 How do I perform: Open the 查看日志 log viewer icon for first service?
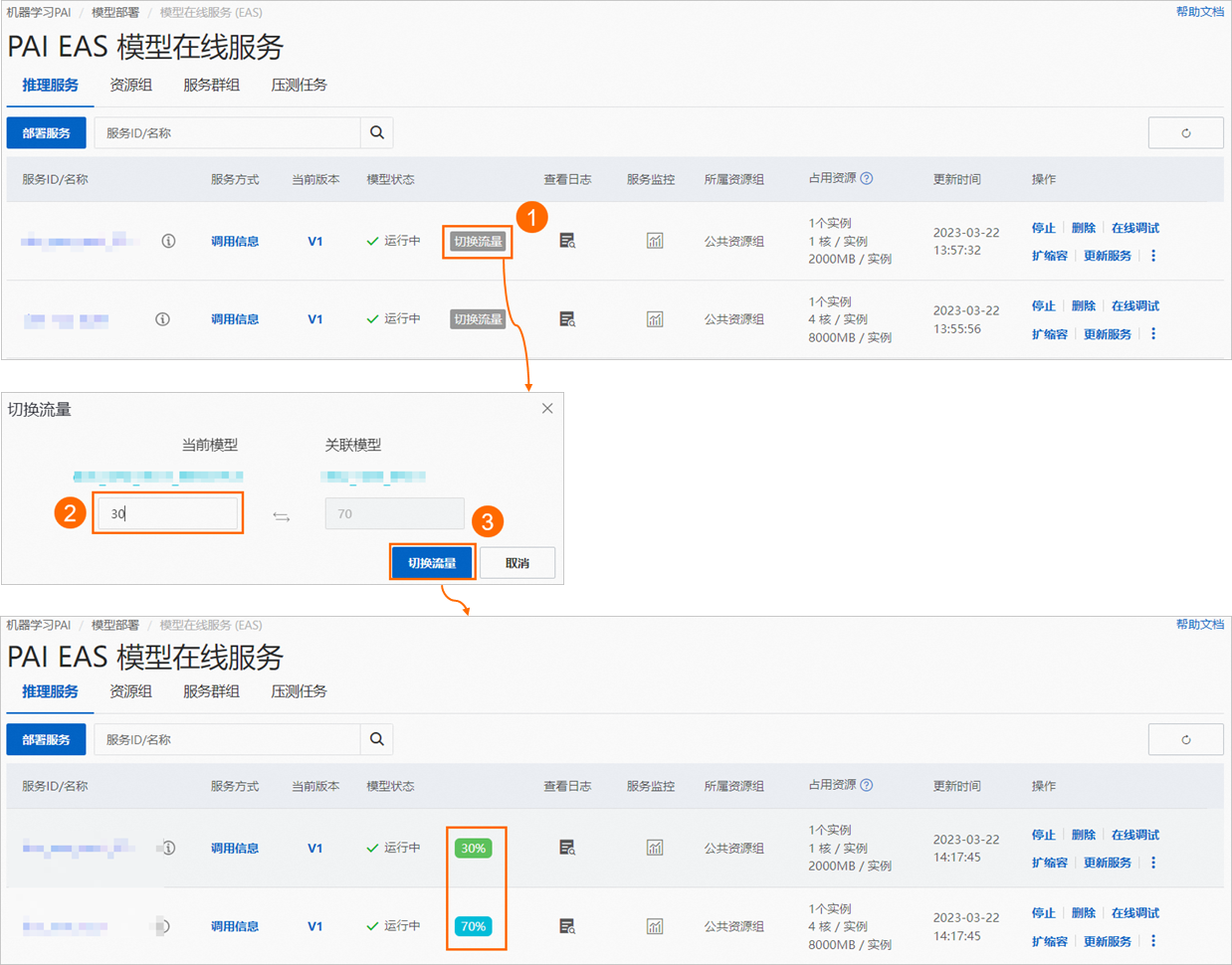tap(567, 240)
